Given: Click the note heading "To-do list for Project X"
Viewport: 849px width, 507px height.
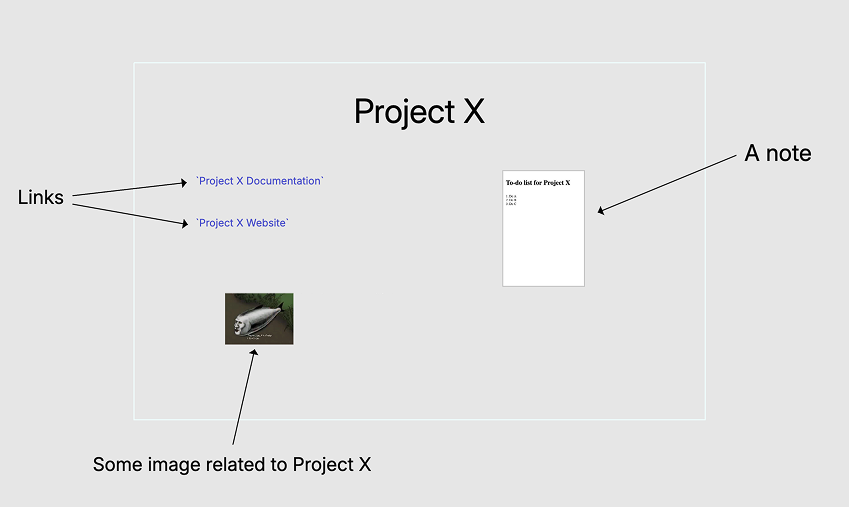Looking at the screenshot, I should point(538,183).
